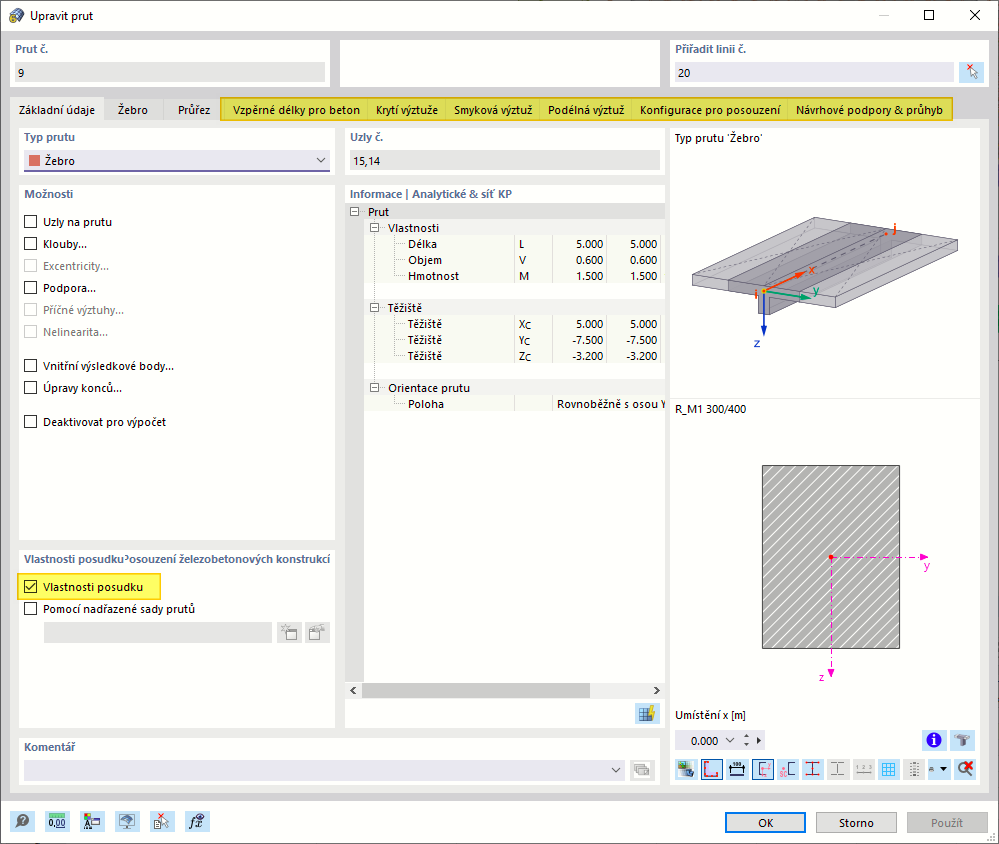Enable Pomocí nadřazené sady prutů checkbox
The height and width of the screenshot is (844, 999).
31,609
